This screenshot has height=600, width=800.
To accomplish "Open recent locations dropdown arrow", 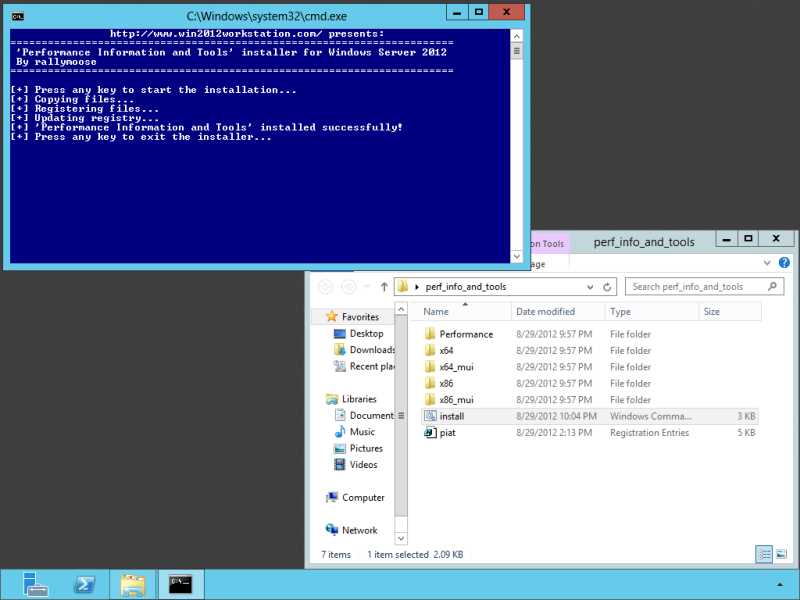I will tap(366, 287).
